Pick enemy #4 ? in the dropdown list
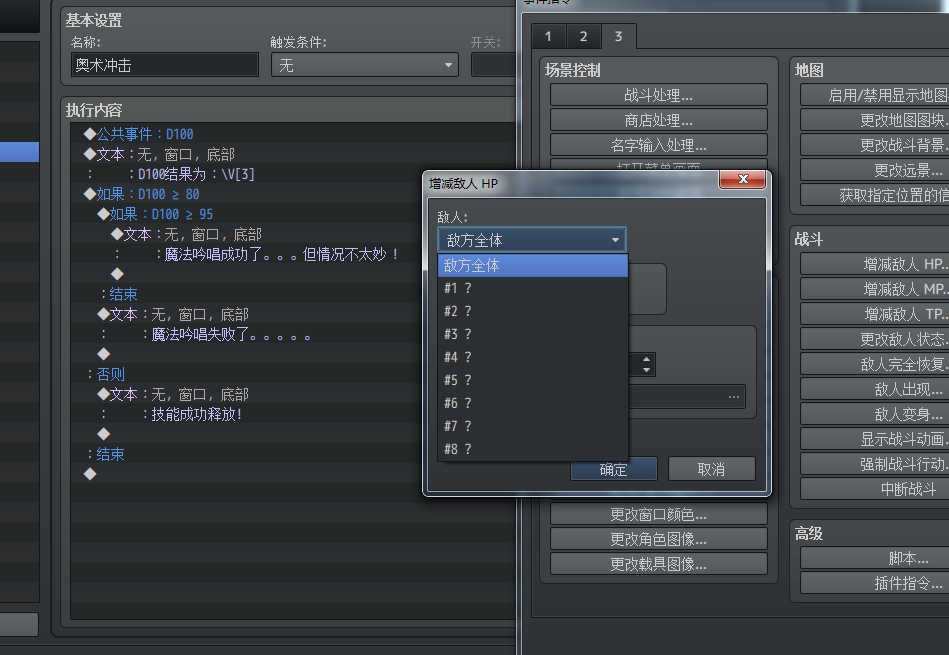Viewport: 949px width, 655px height. 533,357
